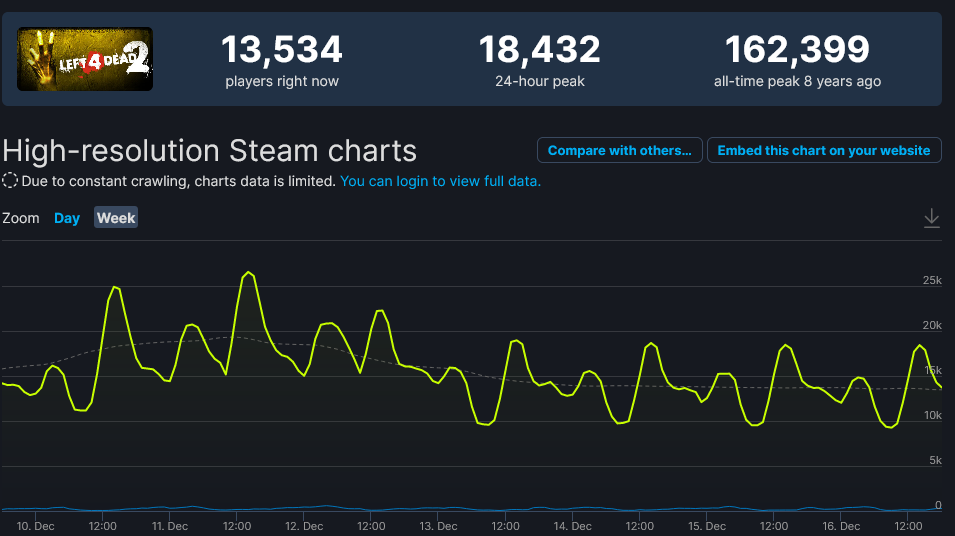The height and width of the screenshot is (536, 955).
Task: Click the High-resolution Steam charts heading
Action: point(210,151)
